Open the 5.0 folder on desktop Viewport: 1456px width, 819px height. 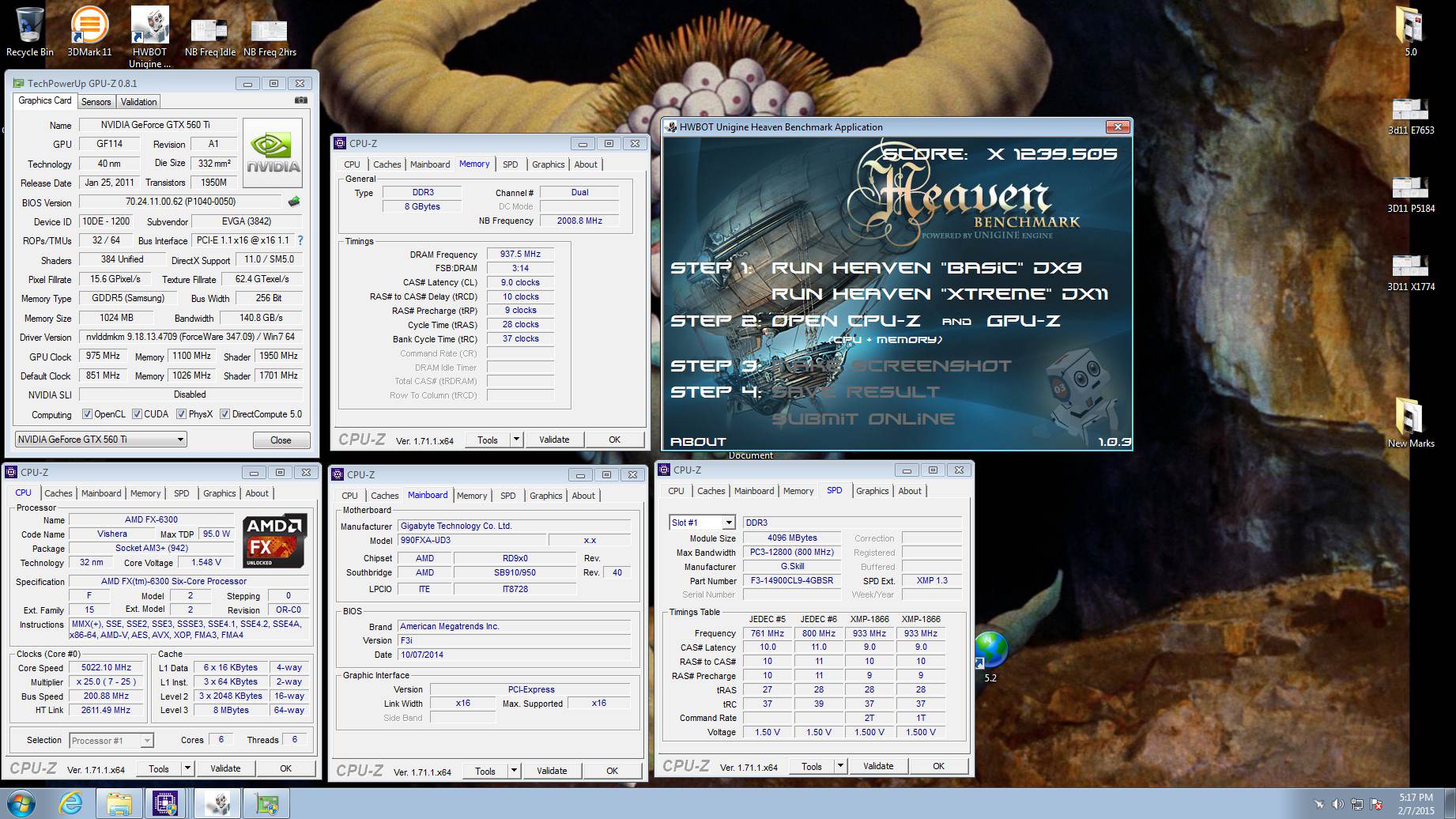(1410, 32)
